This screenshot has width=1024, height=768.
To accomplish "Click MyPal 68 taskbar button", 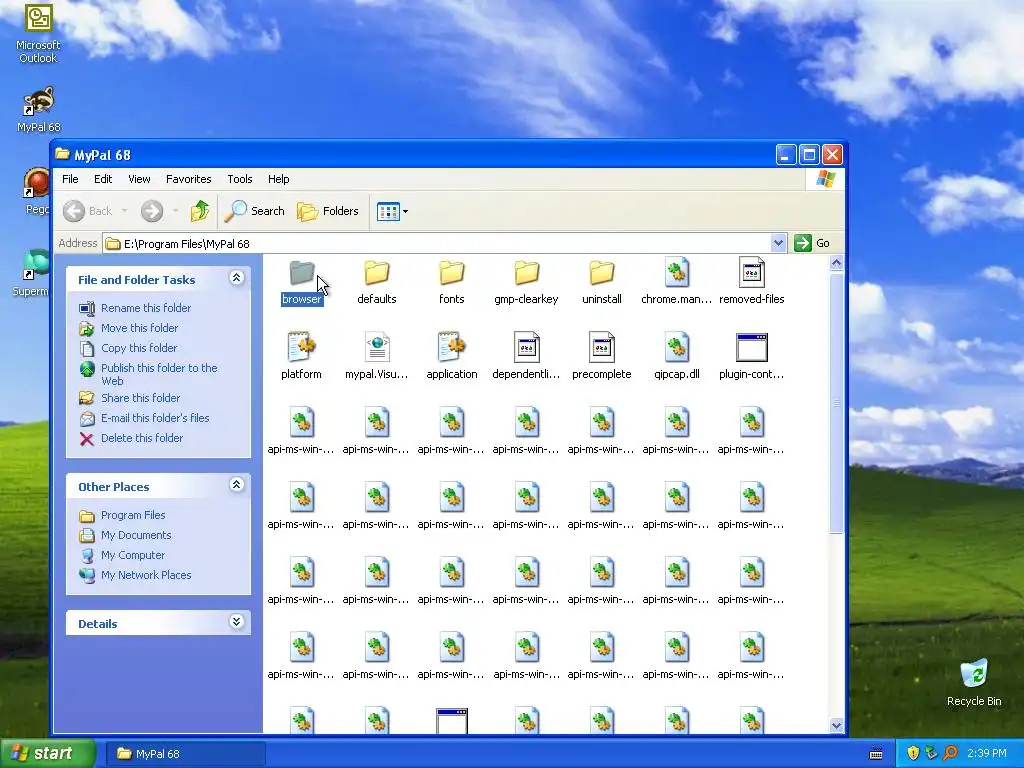I will click(185, 754).
